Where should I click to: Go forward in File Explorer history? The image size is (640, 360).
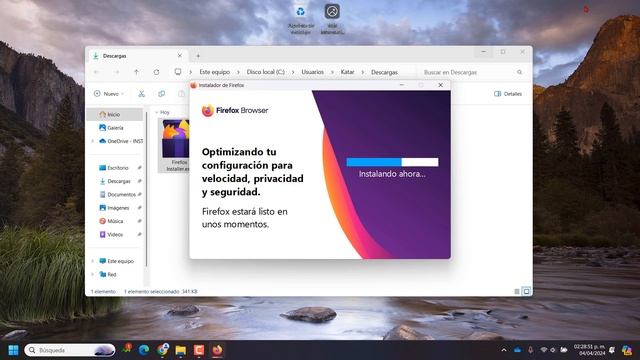(116, 72)
